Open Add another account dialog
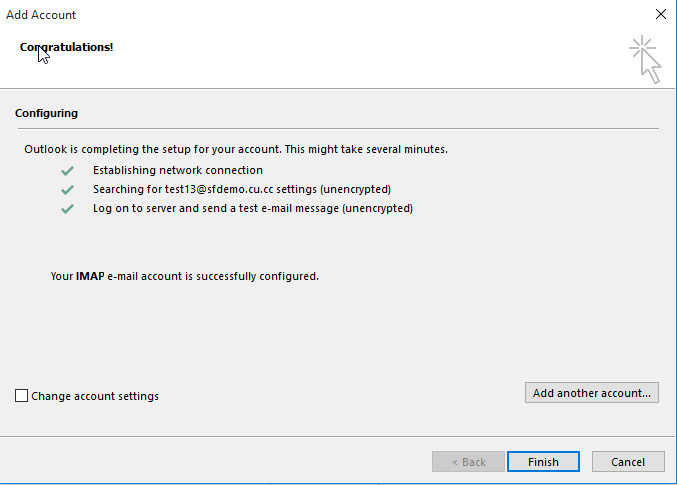677x485 pixels. [592, 393]
